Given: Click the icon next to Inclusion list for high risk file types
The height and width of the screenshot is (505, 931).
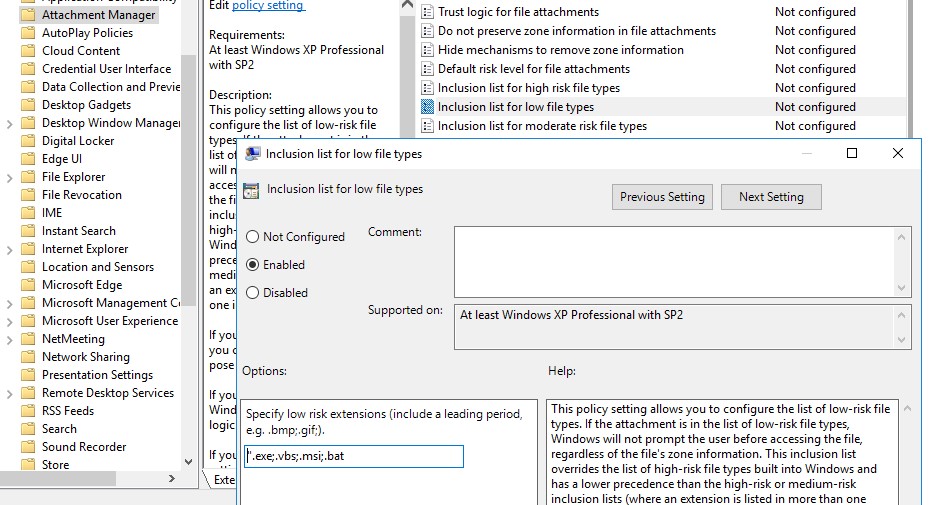Looking at the screenshot, I should 427,88.
